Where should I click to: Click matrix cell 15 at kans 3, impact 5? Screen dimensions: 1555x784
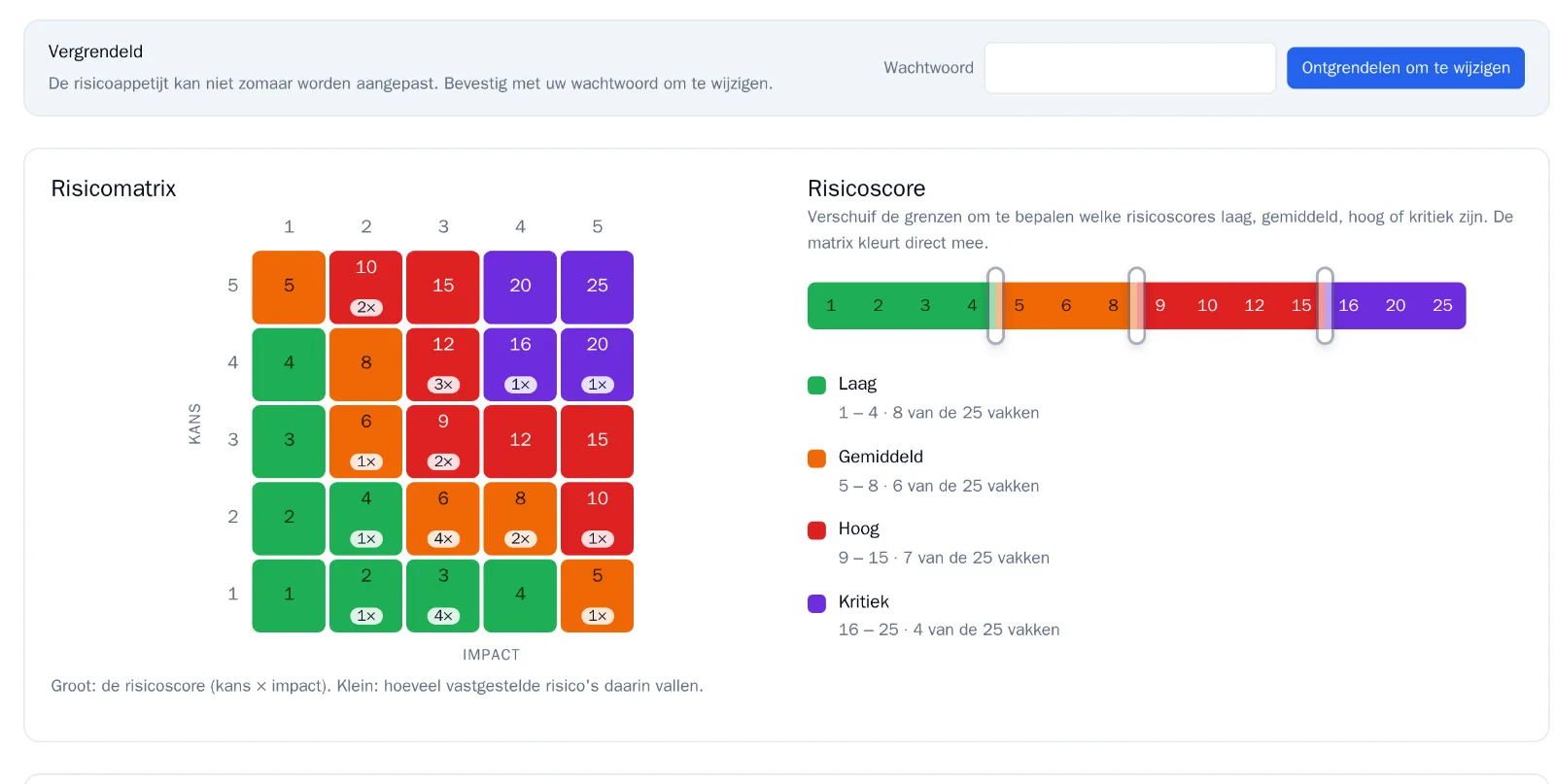597,441
